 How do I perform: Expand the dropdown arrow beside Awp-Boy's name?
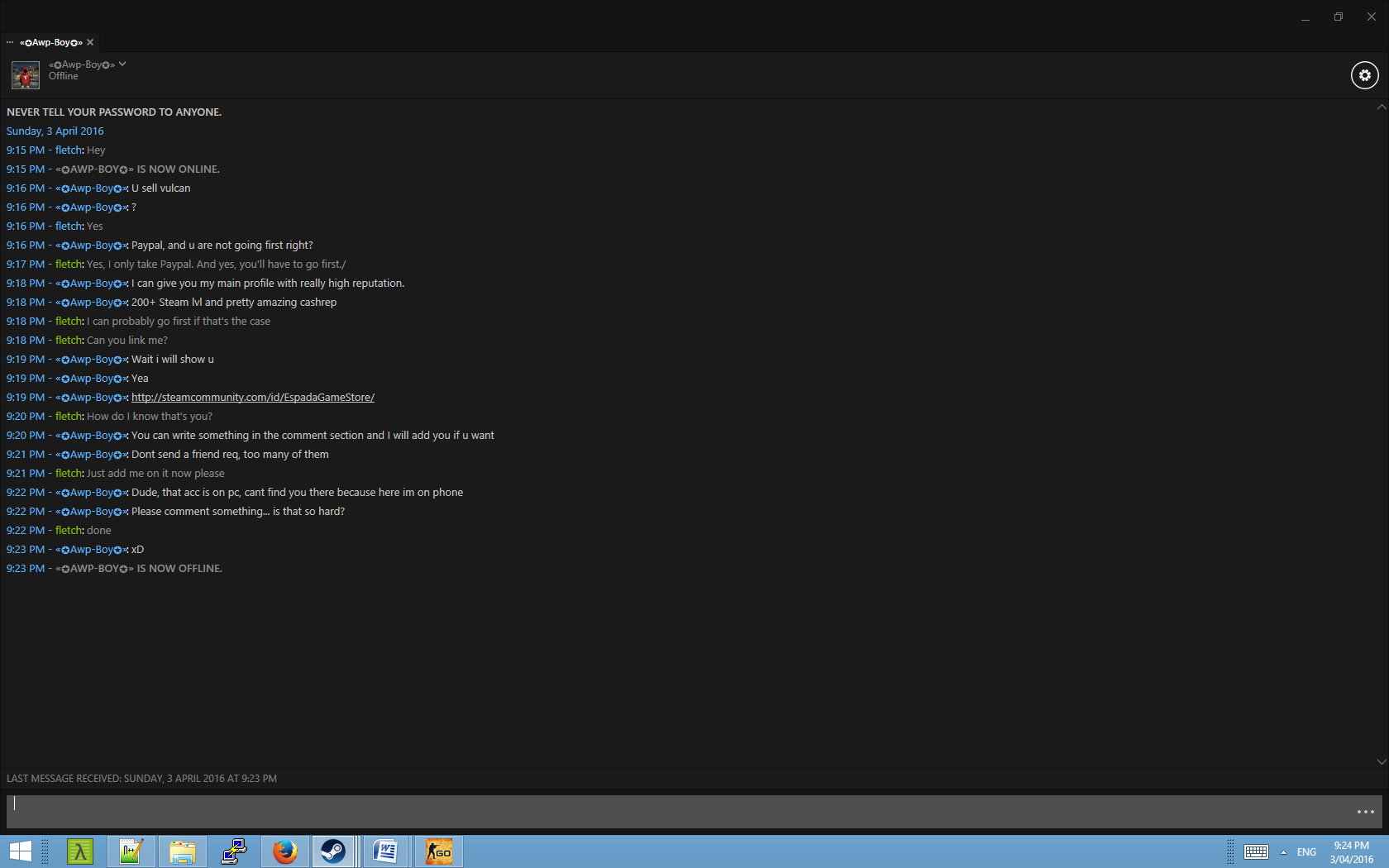(122, 64)
